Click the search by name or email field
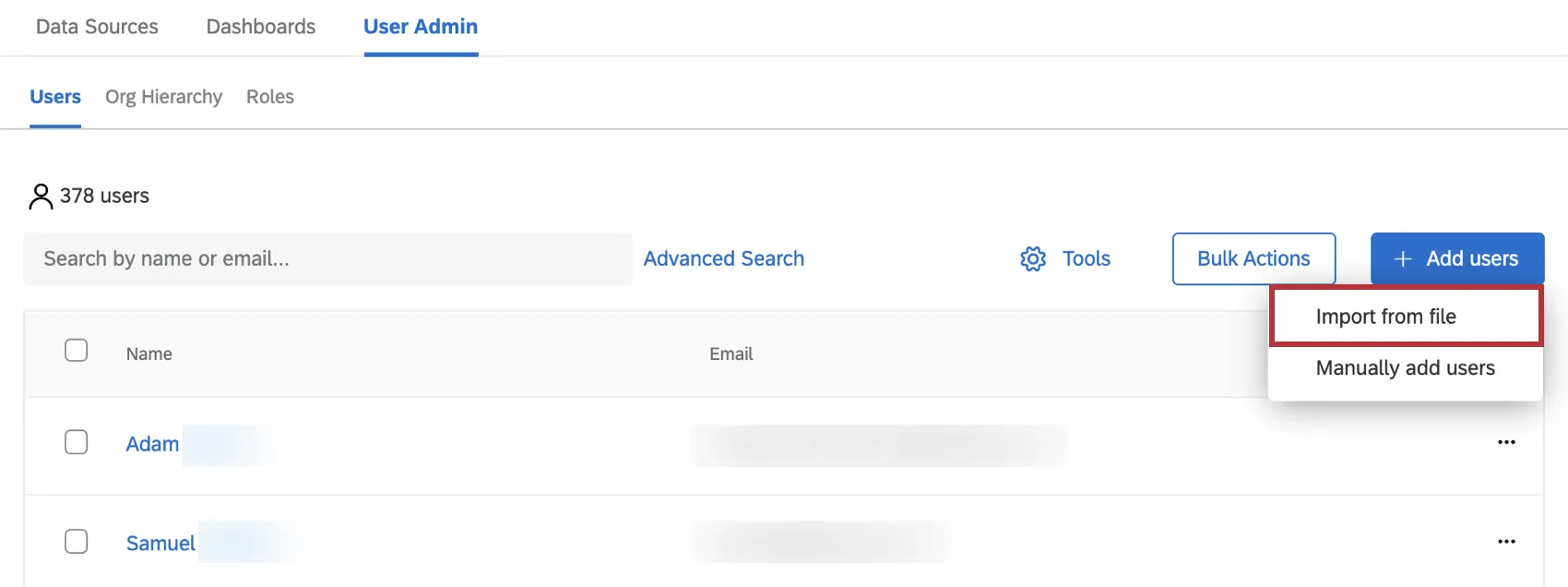1568x587 pixels. (327, 258)
